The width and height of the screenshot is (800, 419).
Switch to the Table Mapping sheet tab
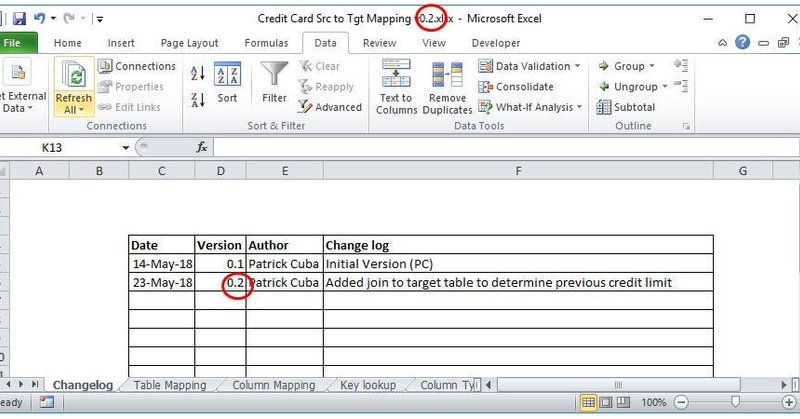pos(170,385)
